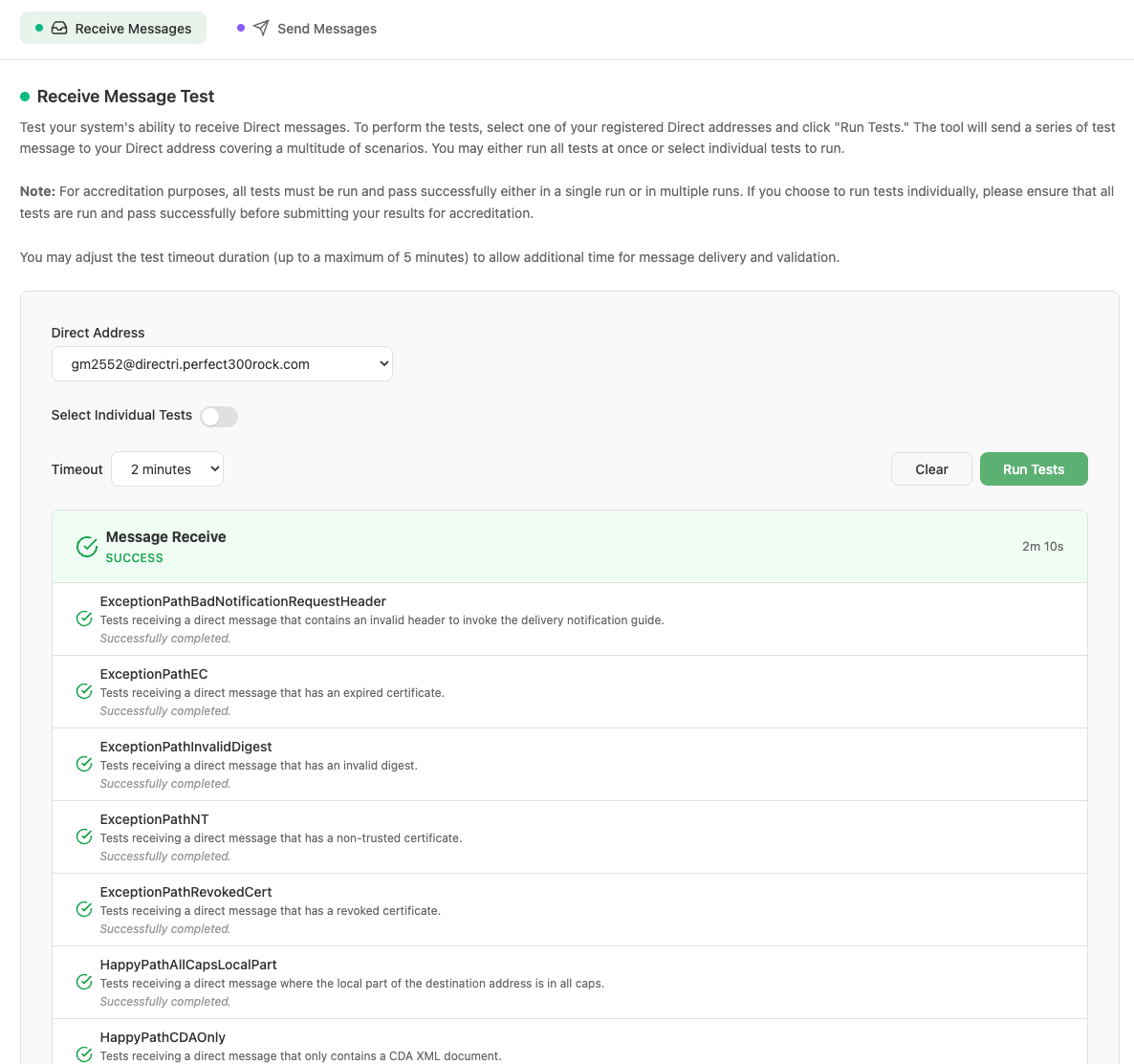Click the revoked certificate description text
1134x1064 pixels.
271,911
